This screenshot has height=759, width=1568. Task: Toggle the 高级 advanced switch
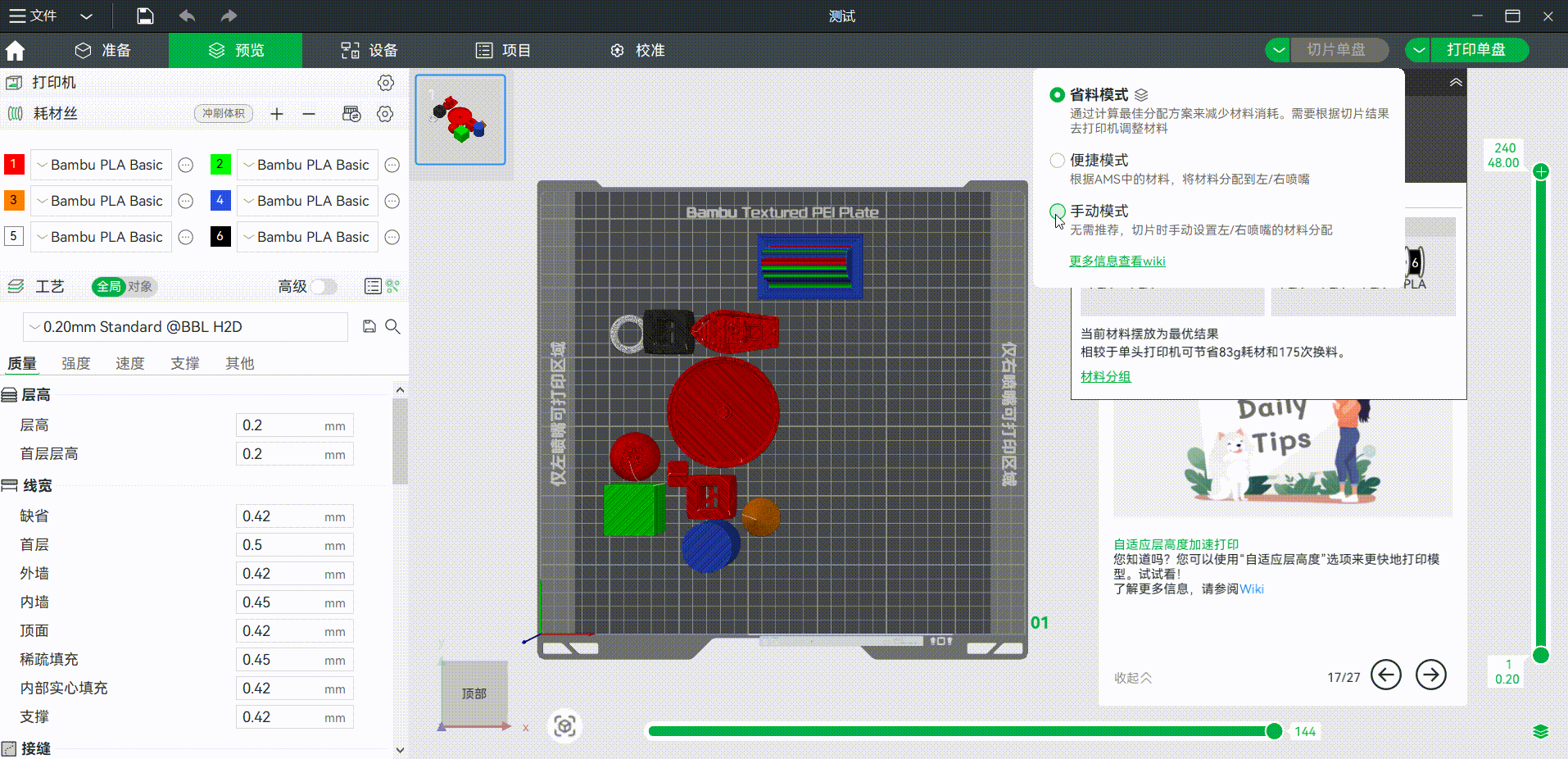click(324, 286)
